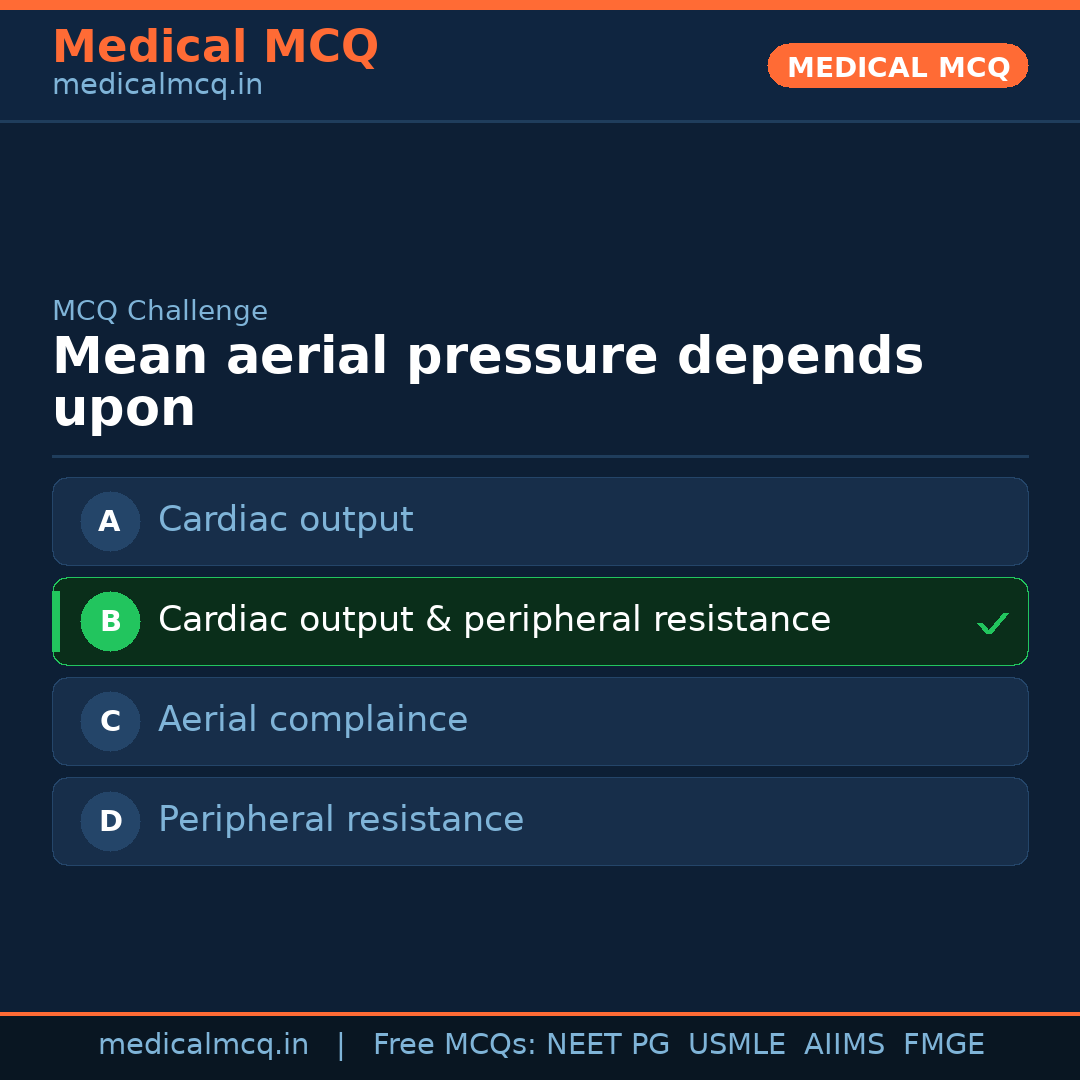Screen dimensions: 1080x1080
Task: Open the medicalmcq.in link under header title
Action: coord(157,86)
